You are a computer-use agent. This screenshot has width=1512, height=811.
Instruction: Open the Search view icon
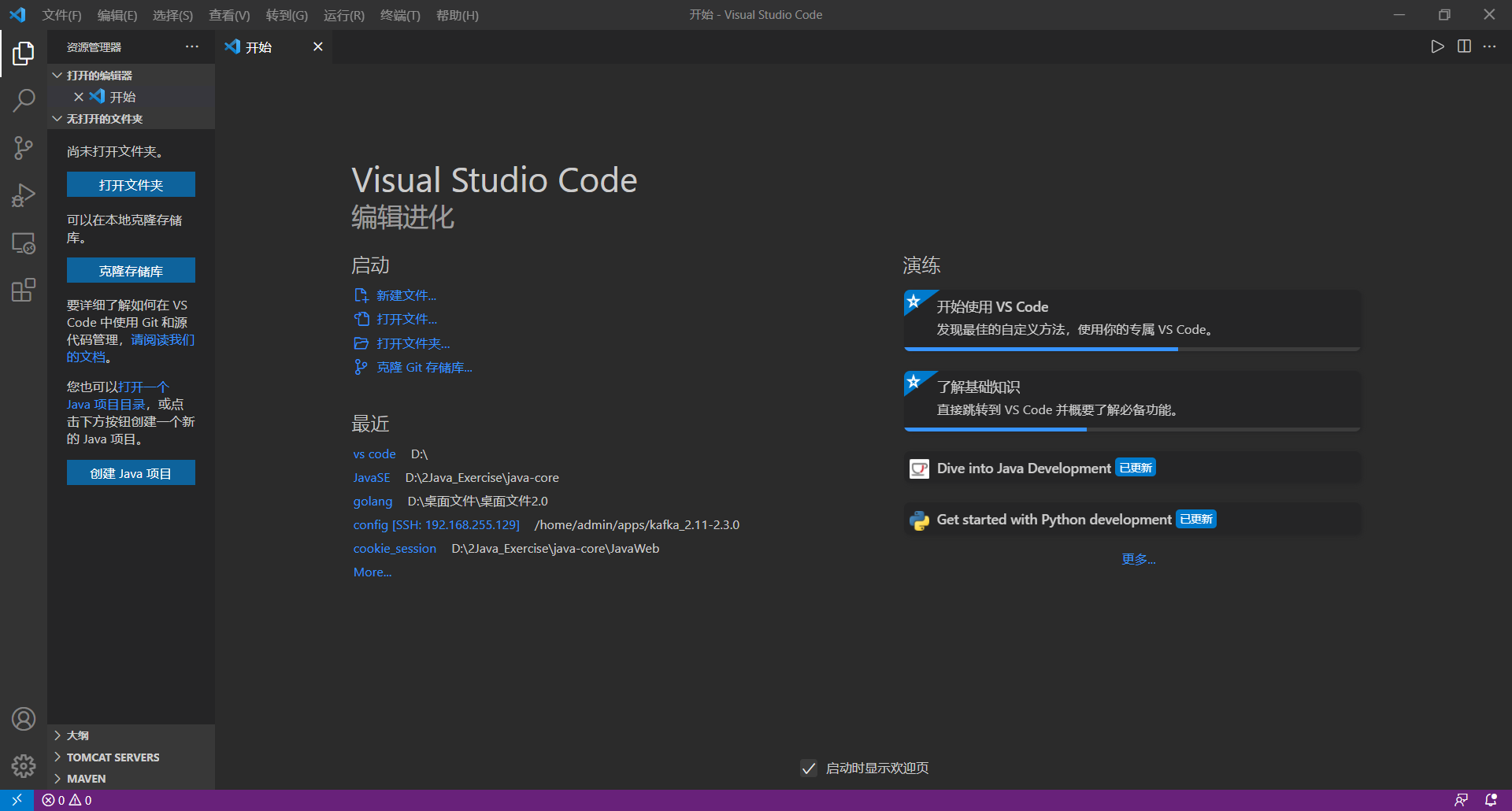(x=24, y=100)
